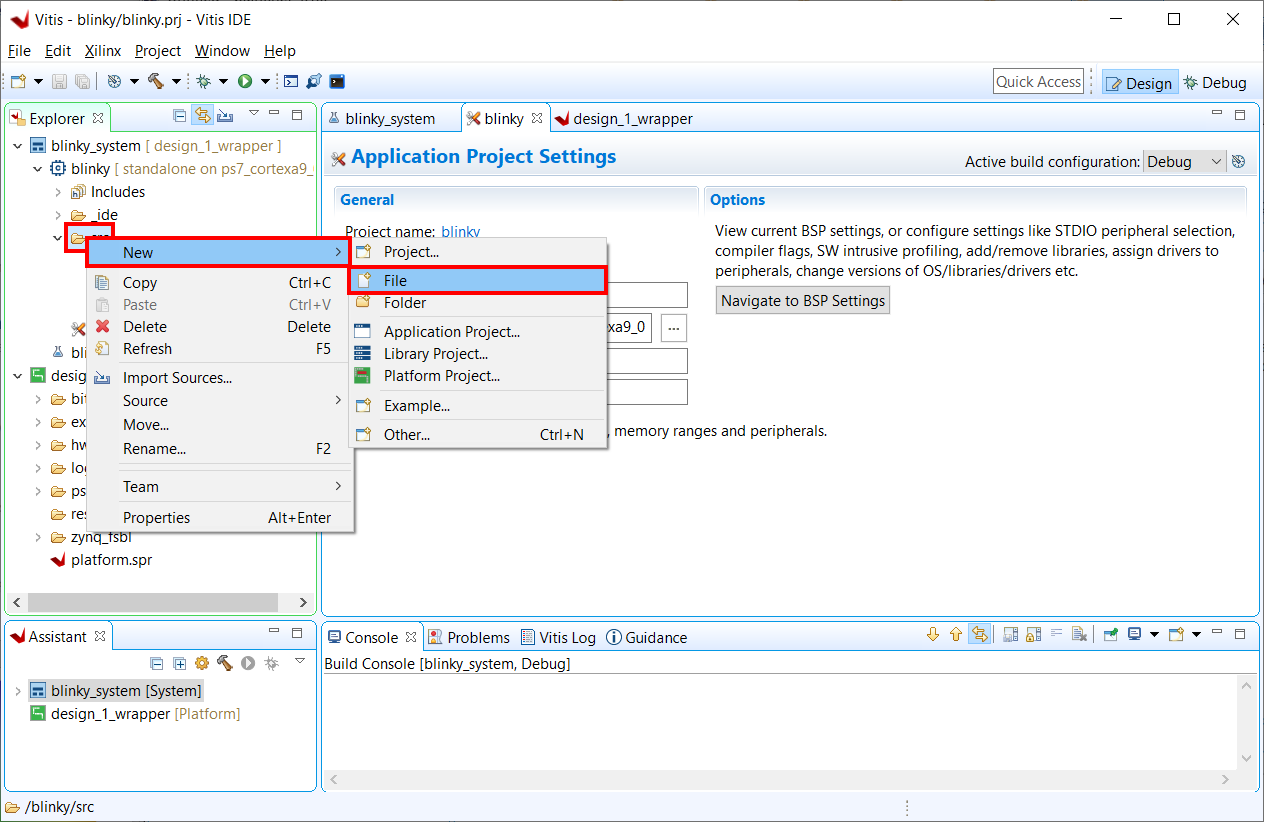Expand the Includes folder node
This screenshot has width=1264, height=822.
58,192
